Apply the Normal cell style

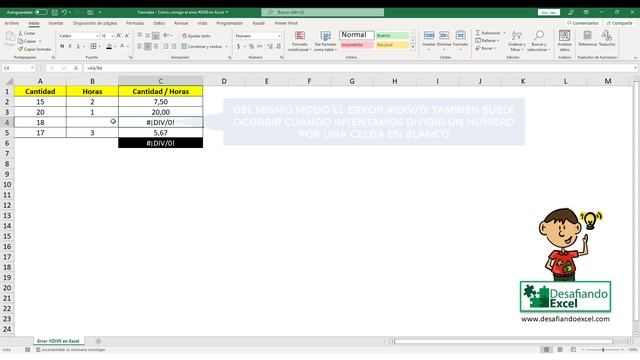357,35
